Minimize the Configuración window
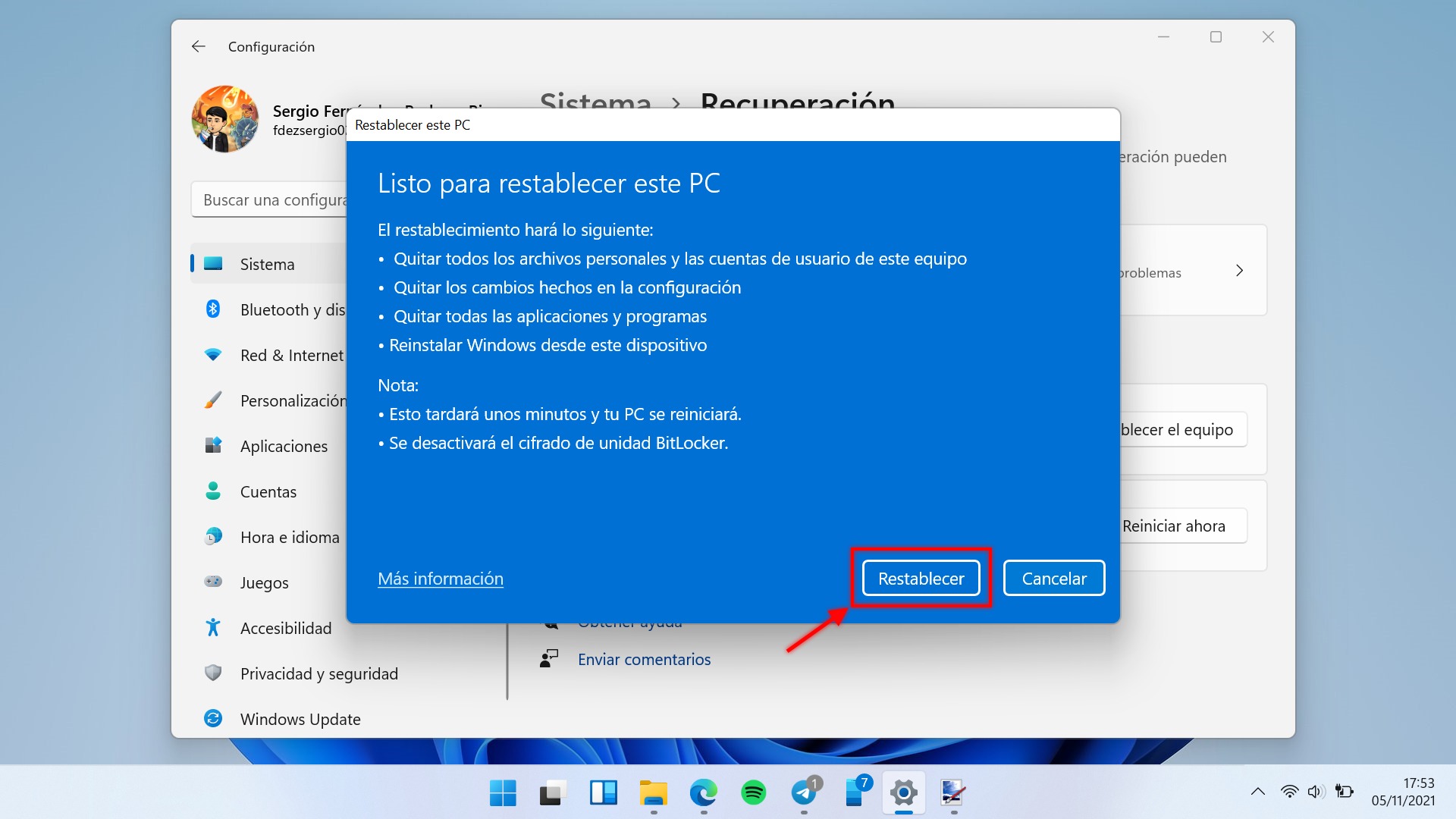 pos(1163,36)
